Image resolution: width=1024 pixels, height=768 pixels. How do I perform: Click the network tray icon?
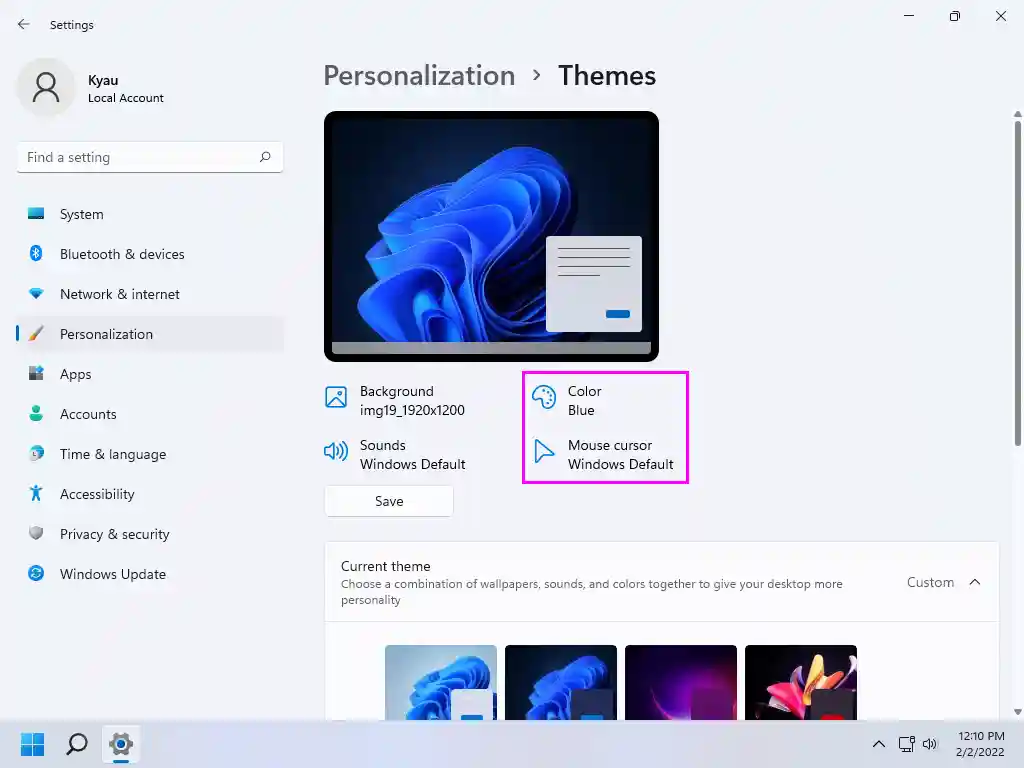906,744
